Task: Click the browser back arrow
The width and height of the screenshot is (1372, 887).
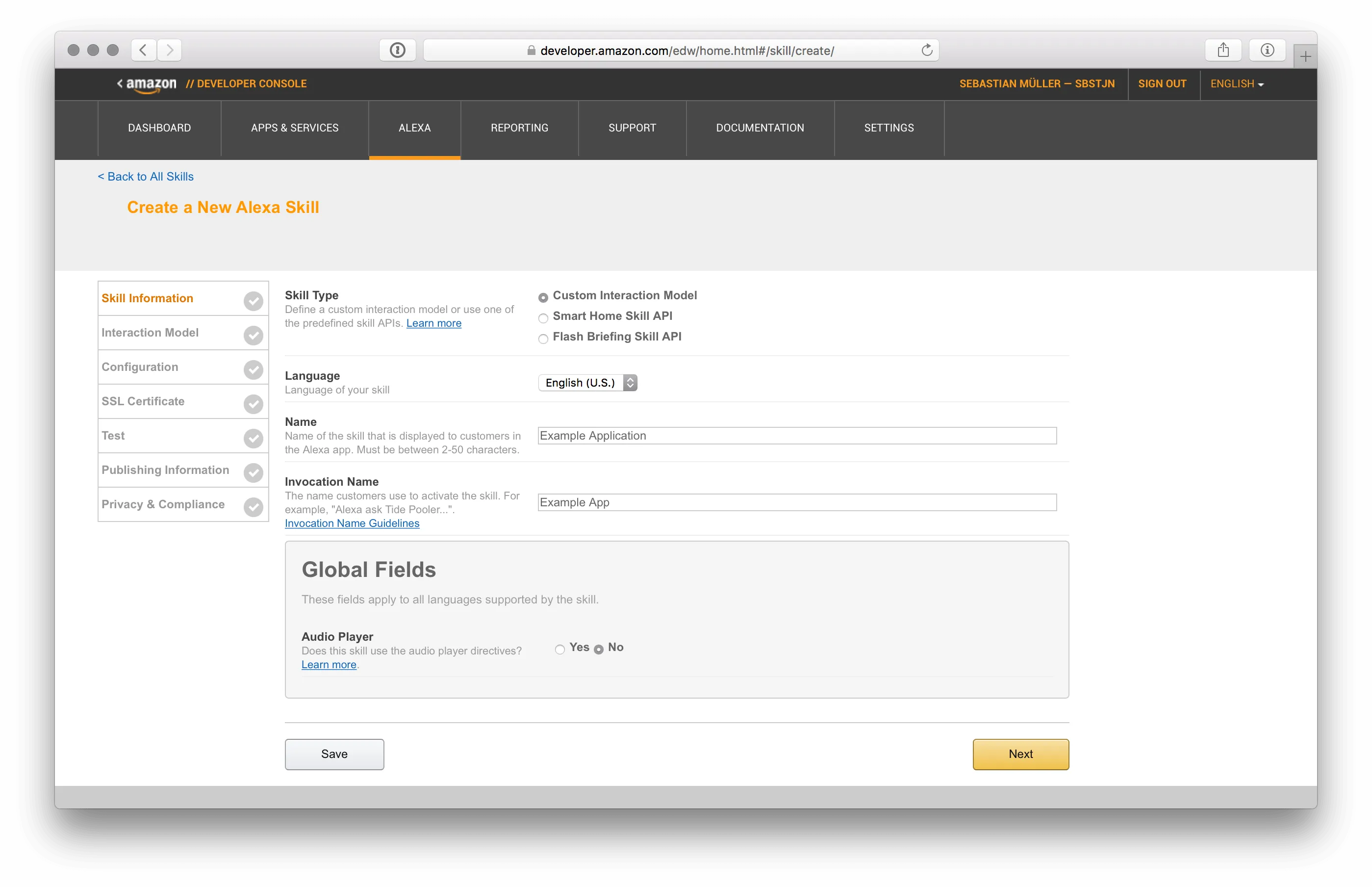Action: pos(143,50)
